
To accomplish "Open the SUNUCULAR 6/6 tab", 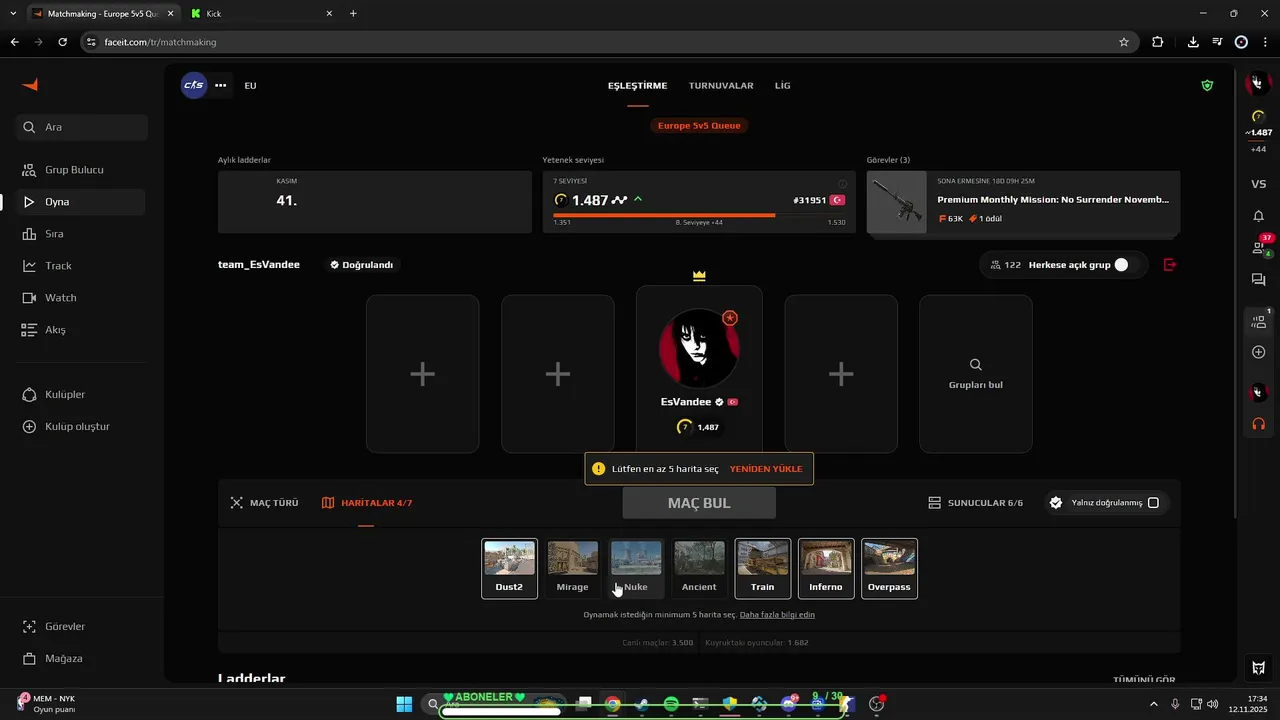I will [x=975, y=503].
